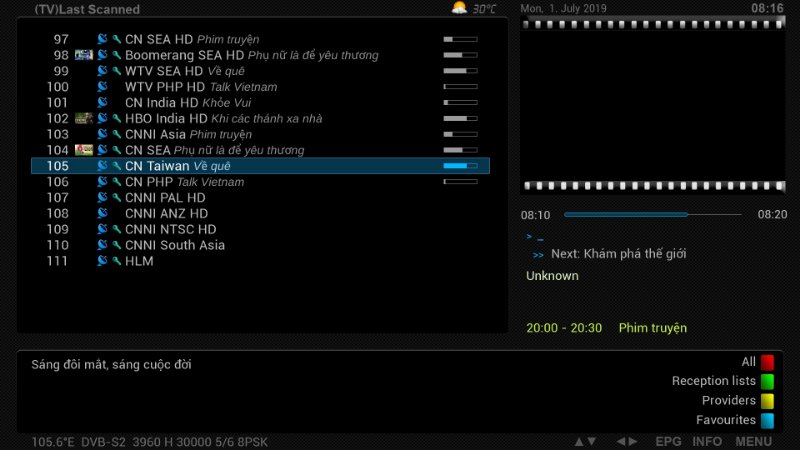
Task: Click satellite icon on CN SEA HD row
Action: 103,39
